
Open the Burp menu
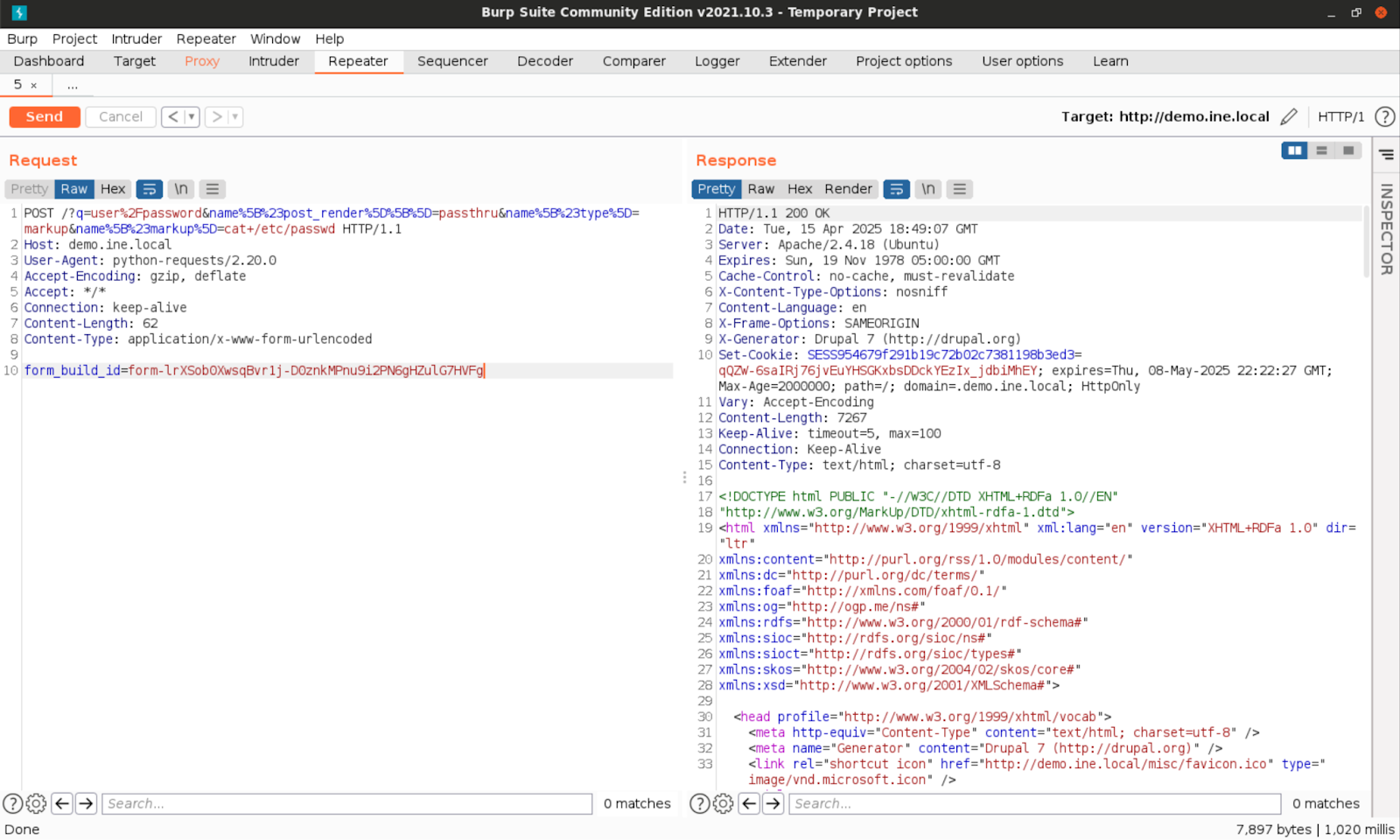click(22, 38)
